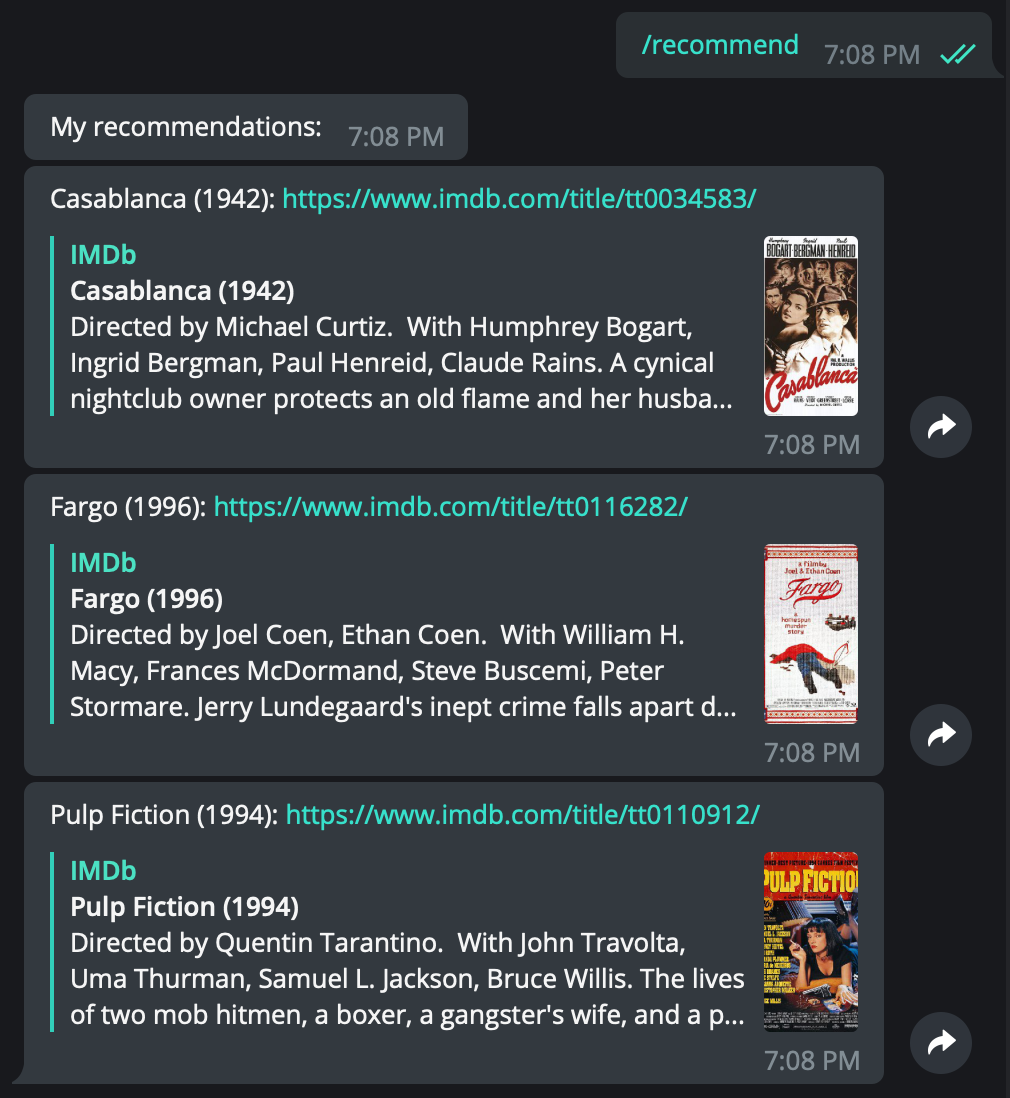Click the 7:08 PM timestamp on /recommend message
Viewport: 1010px width, 1098px height.
click(x=871, y=55)
